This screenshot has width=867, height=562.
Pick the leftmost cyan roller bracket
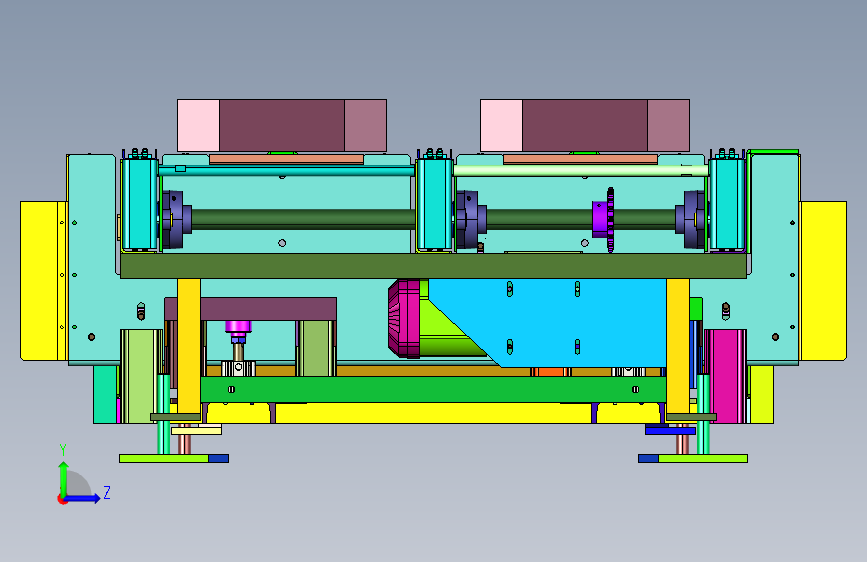139,204
